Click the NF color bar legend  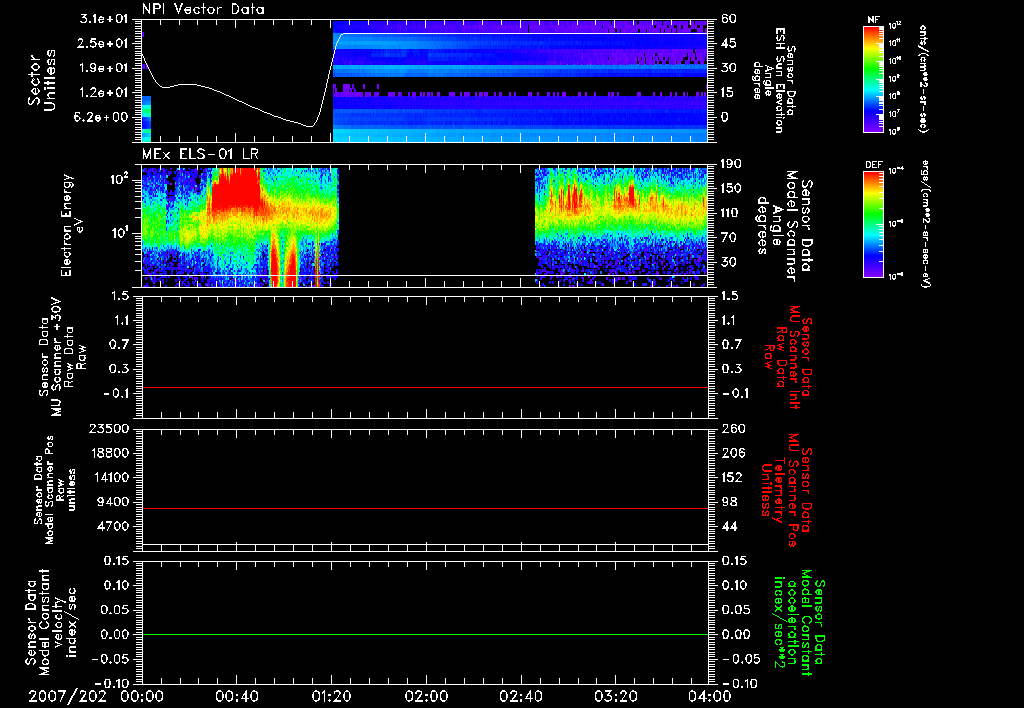point(875,79)
